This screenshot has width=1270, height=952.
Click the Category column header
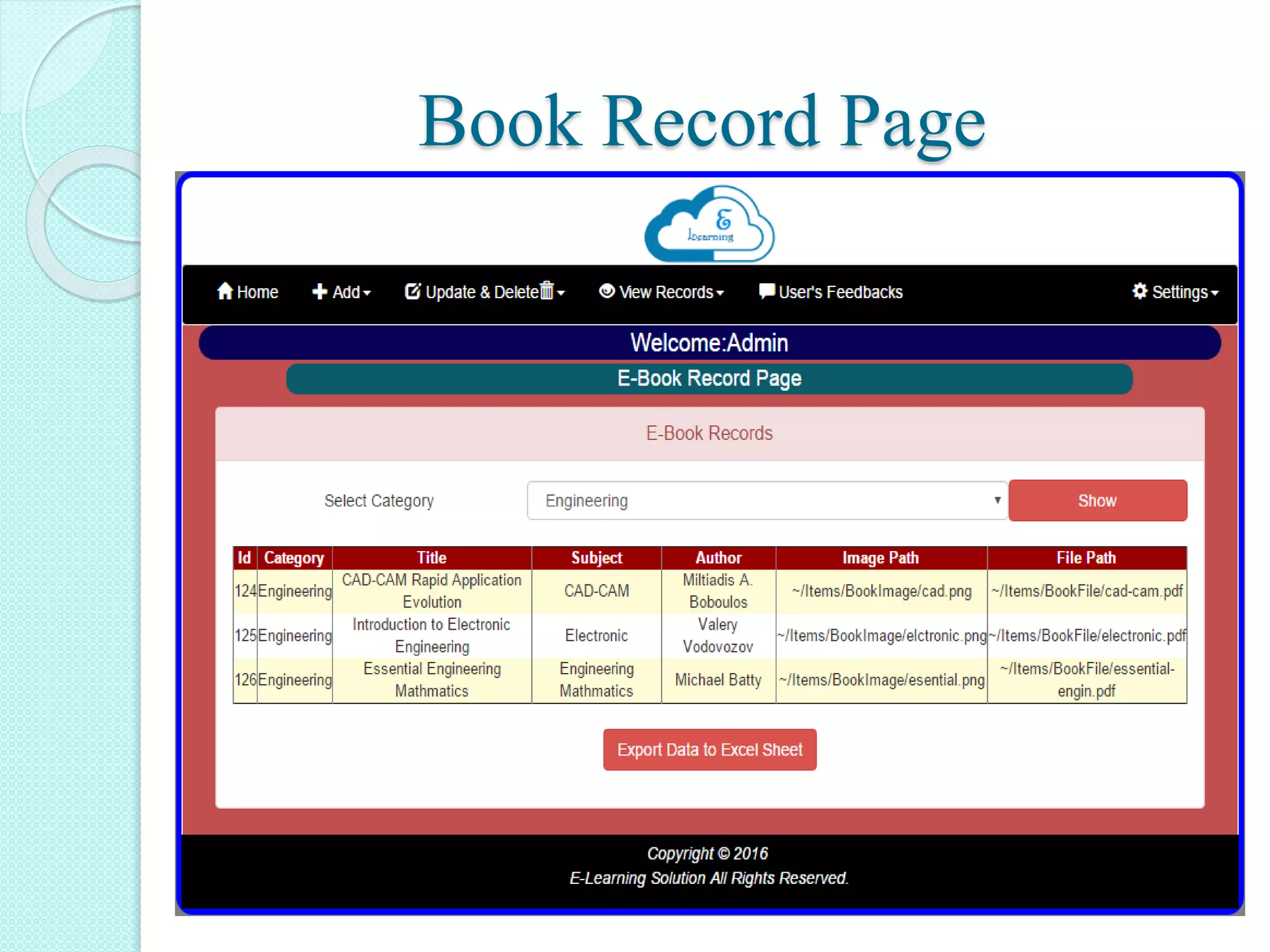[294, 558]
